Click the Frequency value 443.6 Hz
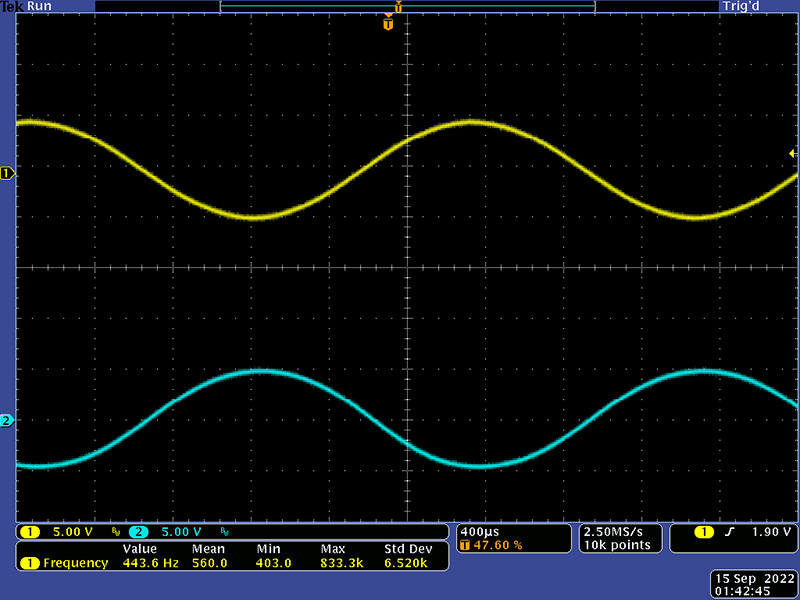 [151, 563]
